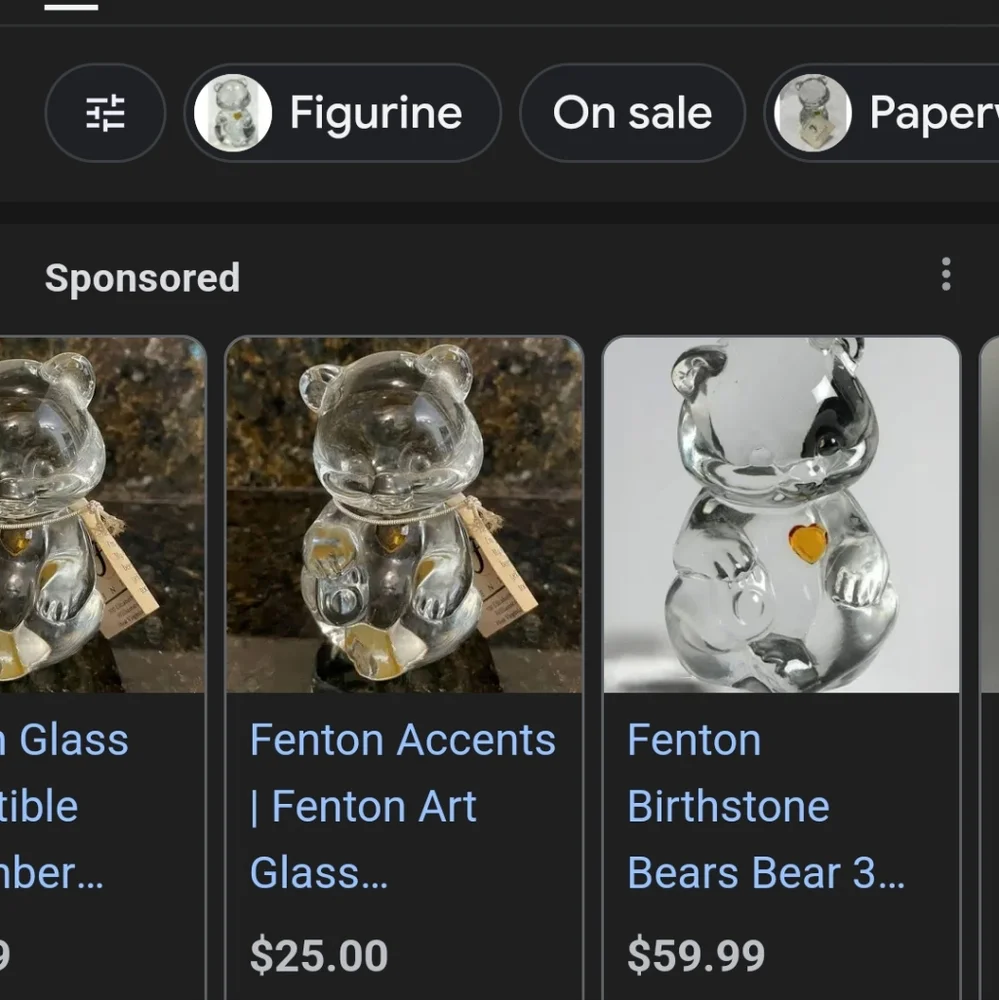Toggle the Figurine filter chip
This screenshot has height=1000, width=999.
(x=341, y=112)
